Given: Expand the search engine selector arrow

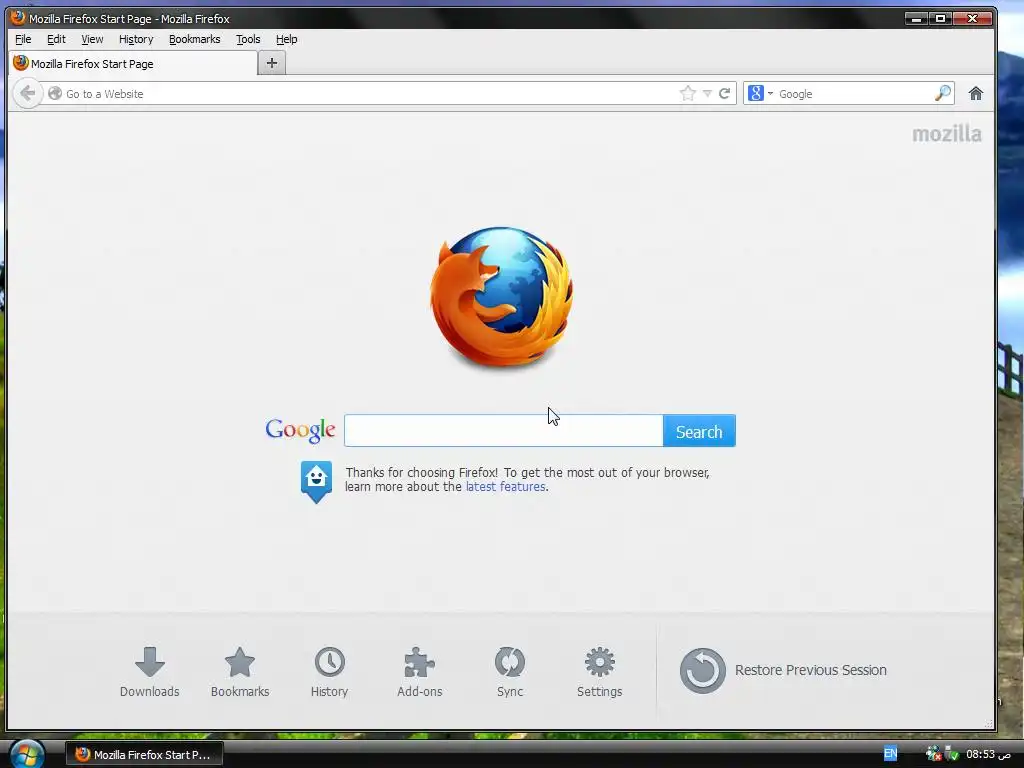Looking at the screenshot, I should tap(771, 93).
